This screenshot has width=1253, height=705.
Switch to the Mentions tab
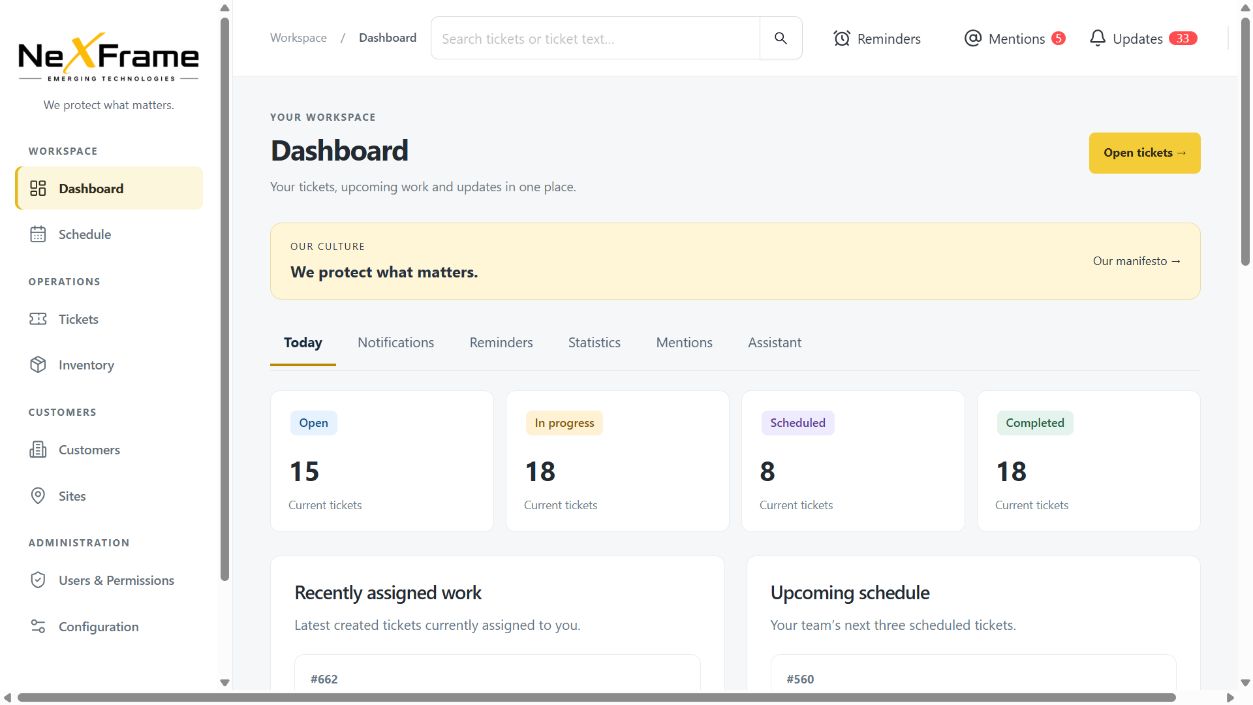(x=684, y=342)
